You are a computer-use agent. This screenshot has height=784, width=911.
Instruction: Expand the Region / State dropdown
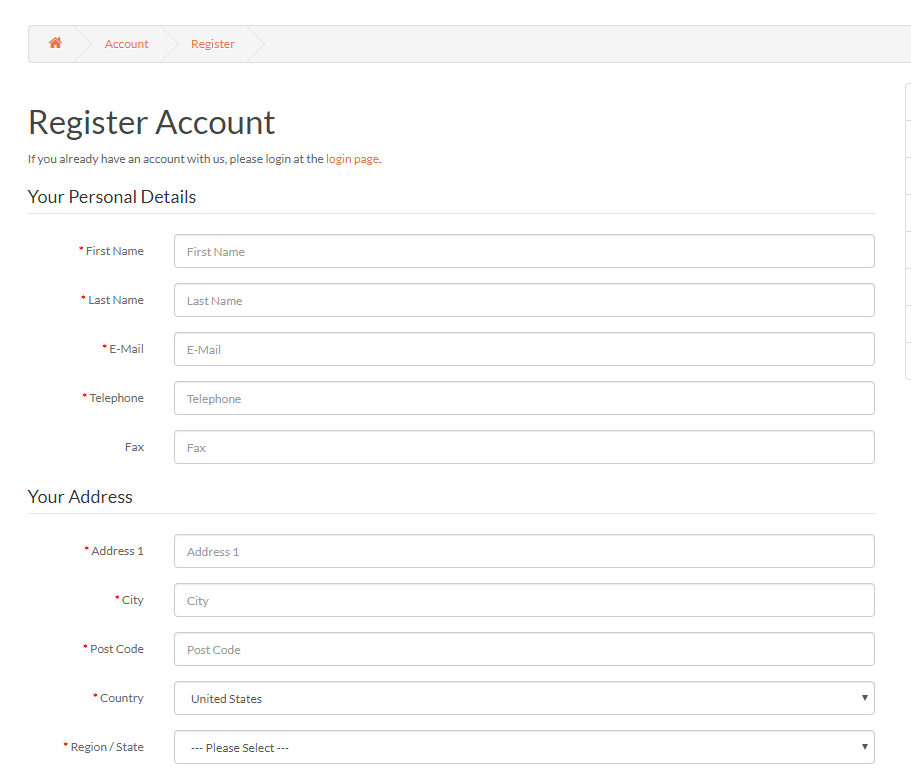524,747
